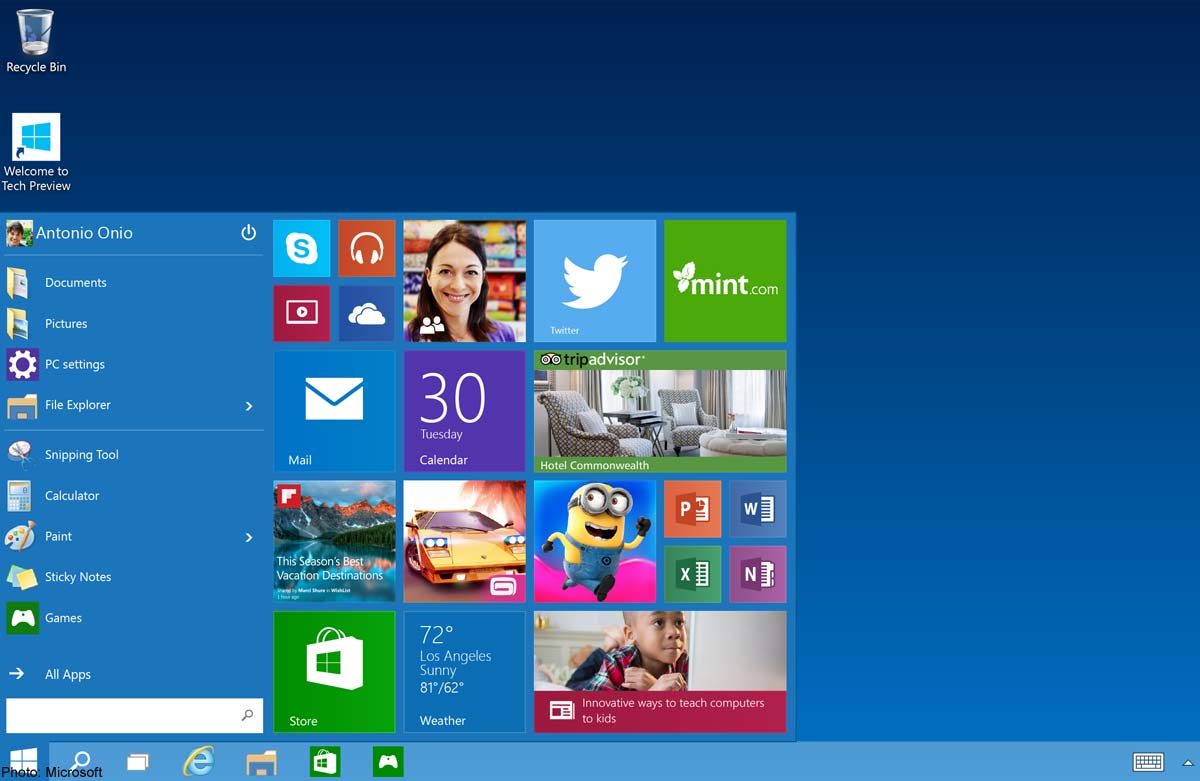Screen dimensions: 1200x781
Task: Open the mint.com tile
Action: (x=725, y=281)
